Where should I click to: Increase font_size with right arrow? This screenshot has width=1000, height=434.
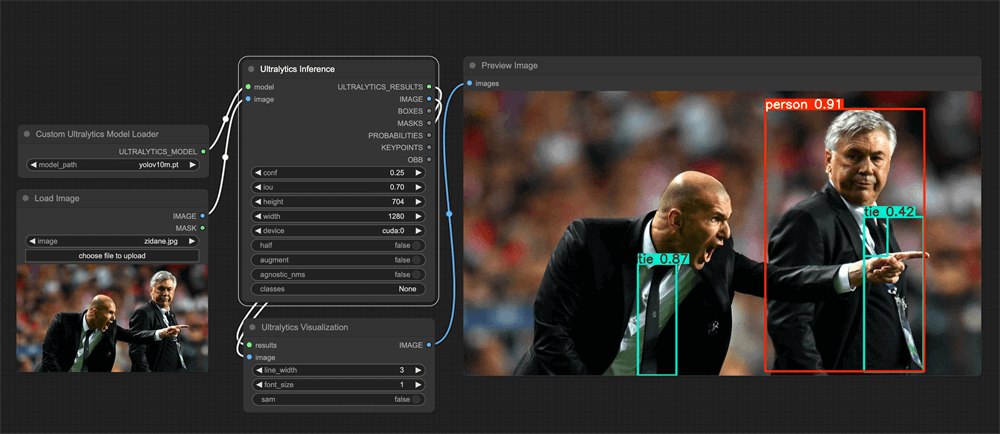pos(419,385)
